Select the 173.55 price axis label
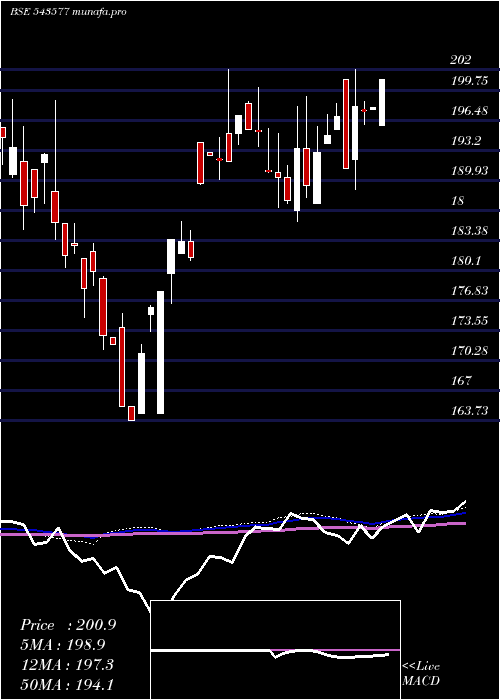The height and width of the screenshot is (700, 500). (x=470, y=321)
